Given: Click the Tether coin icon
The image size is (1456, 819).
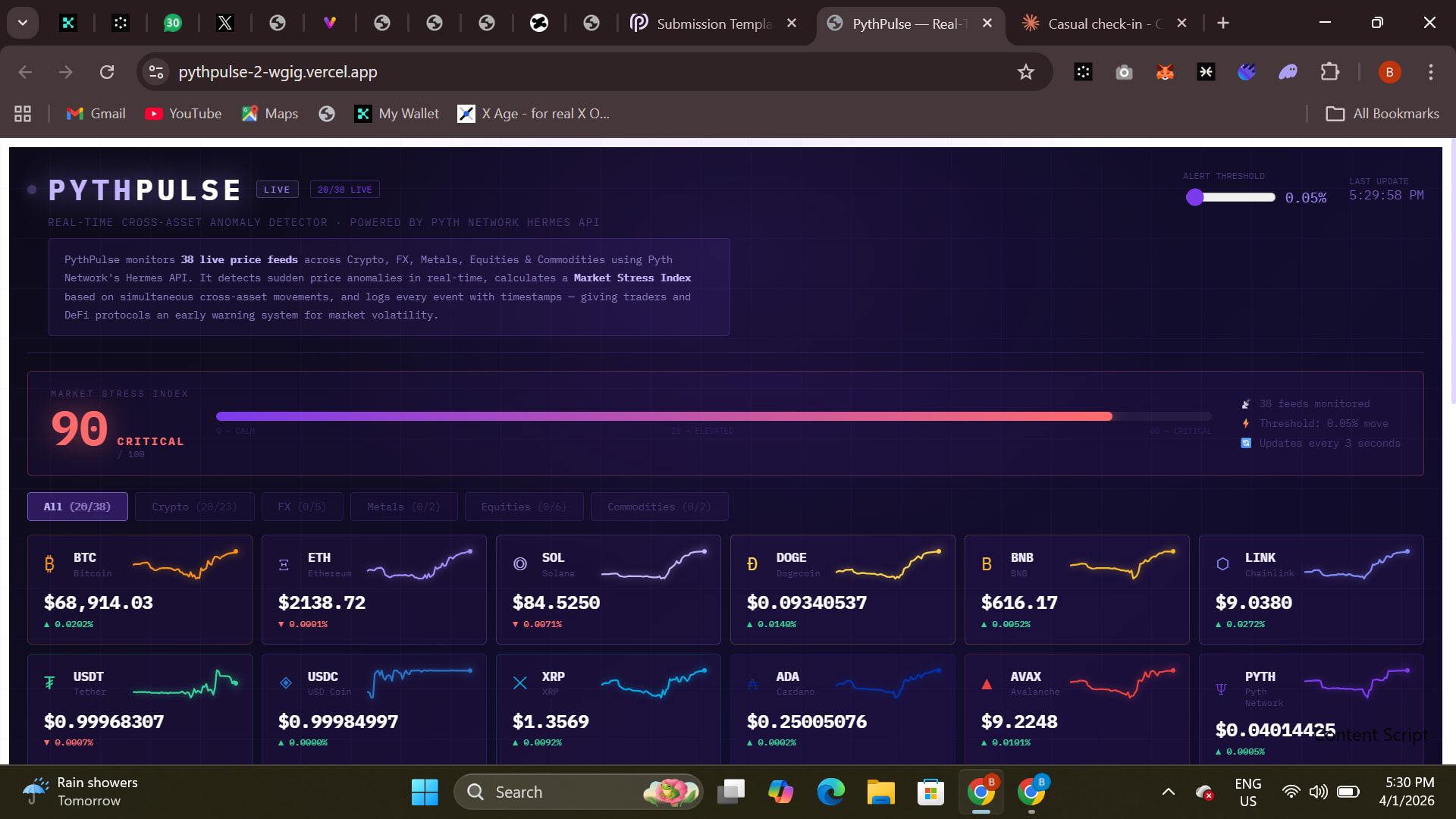Looking at the screenshot, I should [x=49, y=682].
